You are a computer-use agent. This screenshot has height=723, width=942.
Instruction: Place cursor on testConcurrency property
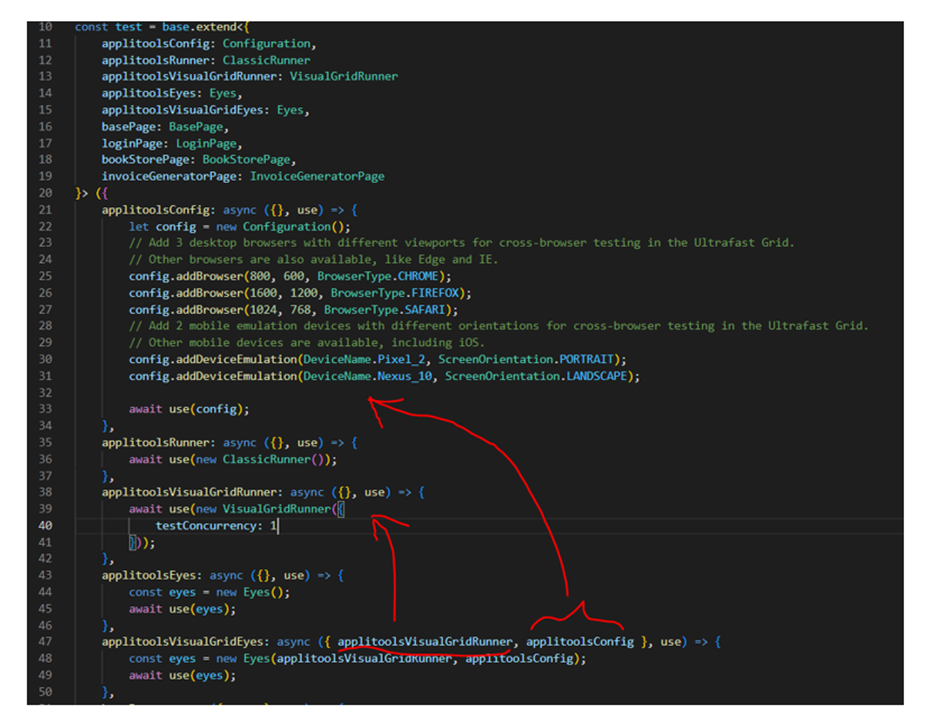[208, 525]
